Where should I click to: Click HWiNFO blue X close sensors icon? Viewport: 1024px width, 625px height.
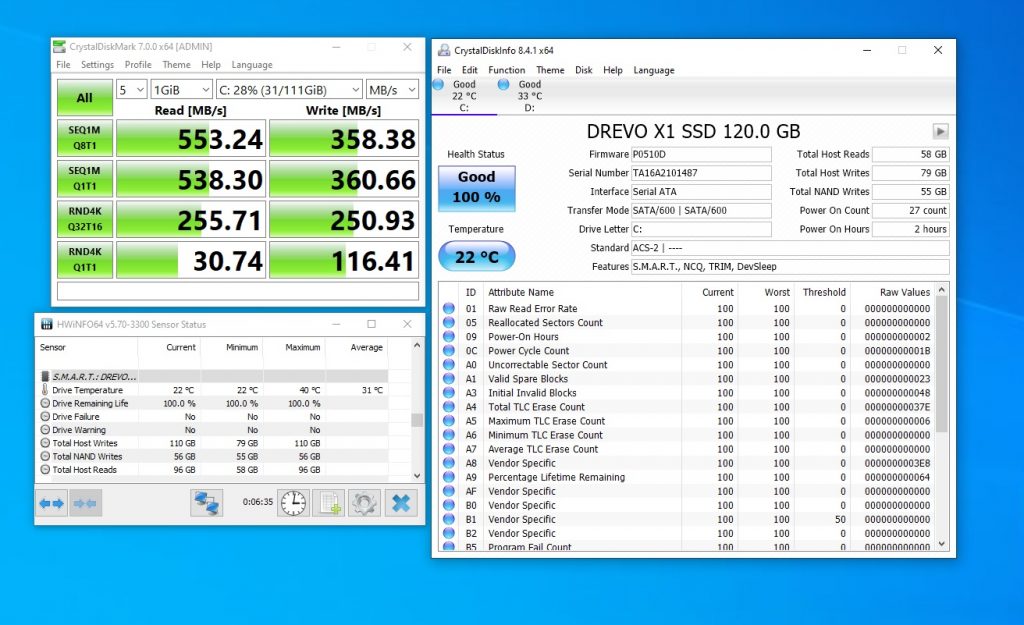point(401,503)
